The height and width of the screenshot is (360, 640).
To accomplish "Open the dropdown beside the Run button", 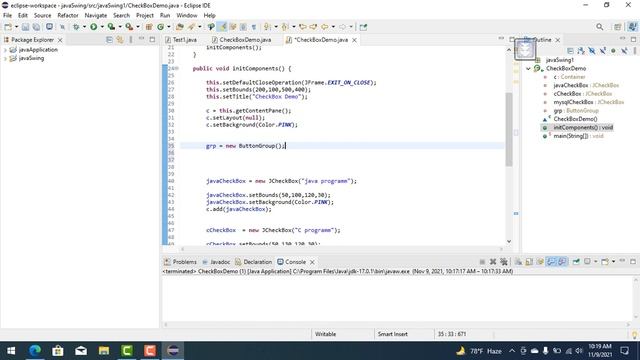I will tap(102, 27).
